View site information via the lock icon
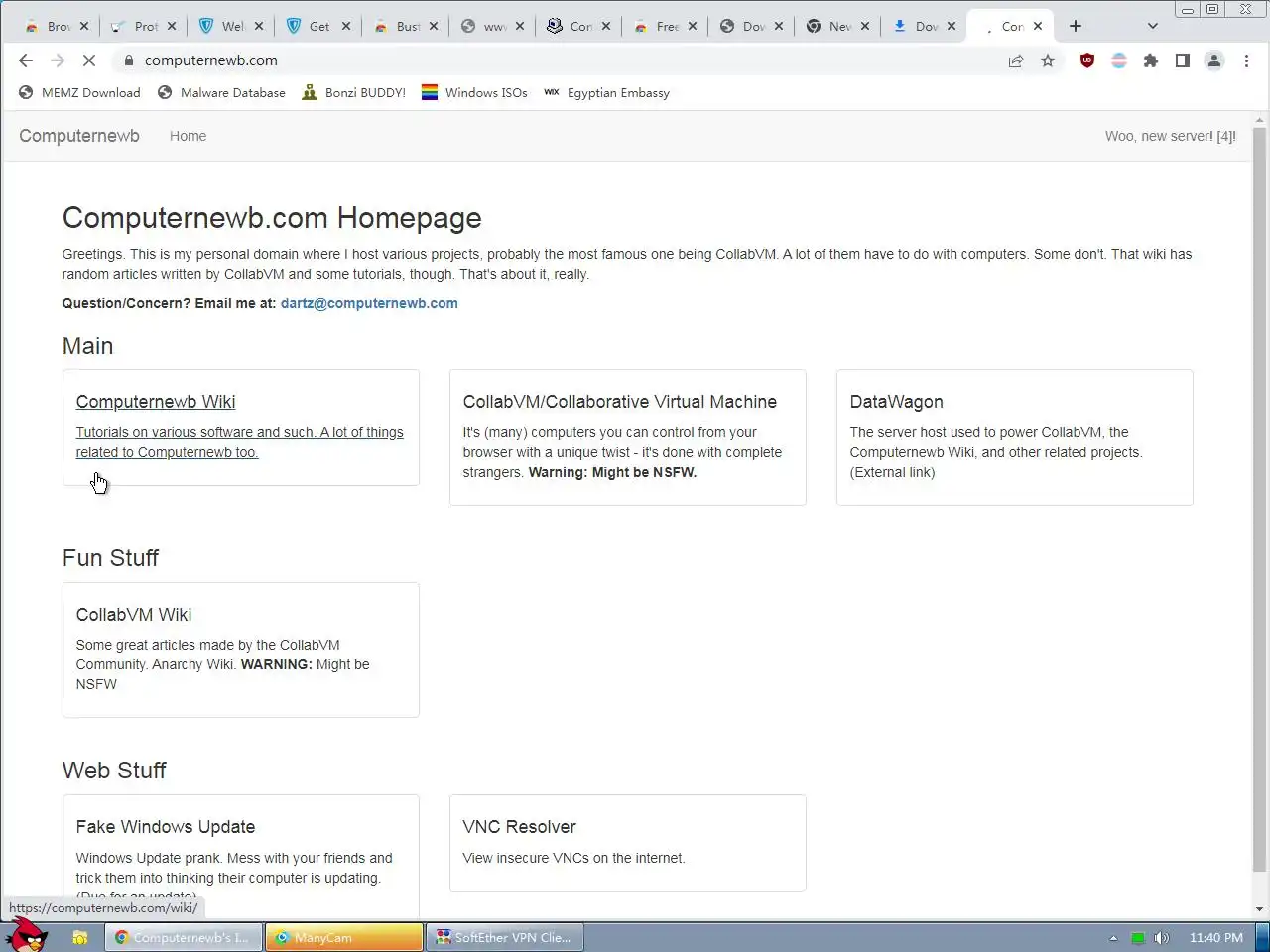The width and height of the screenshot is (1270, 952). pos(129,60)
